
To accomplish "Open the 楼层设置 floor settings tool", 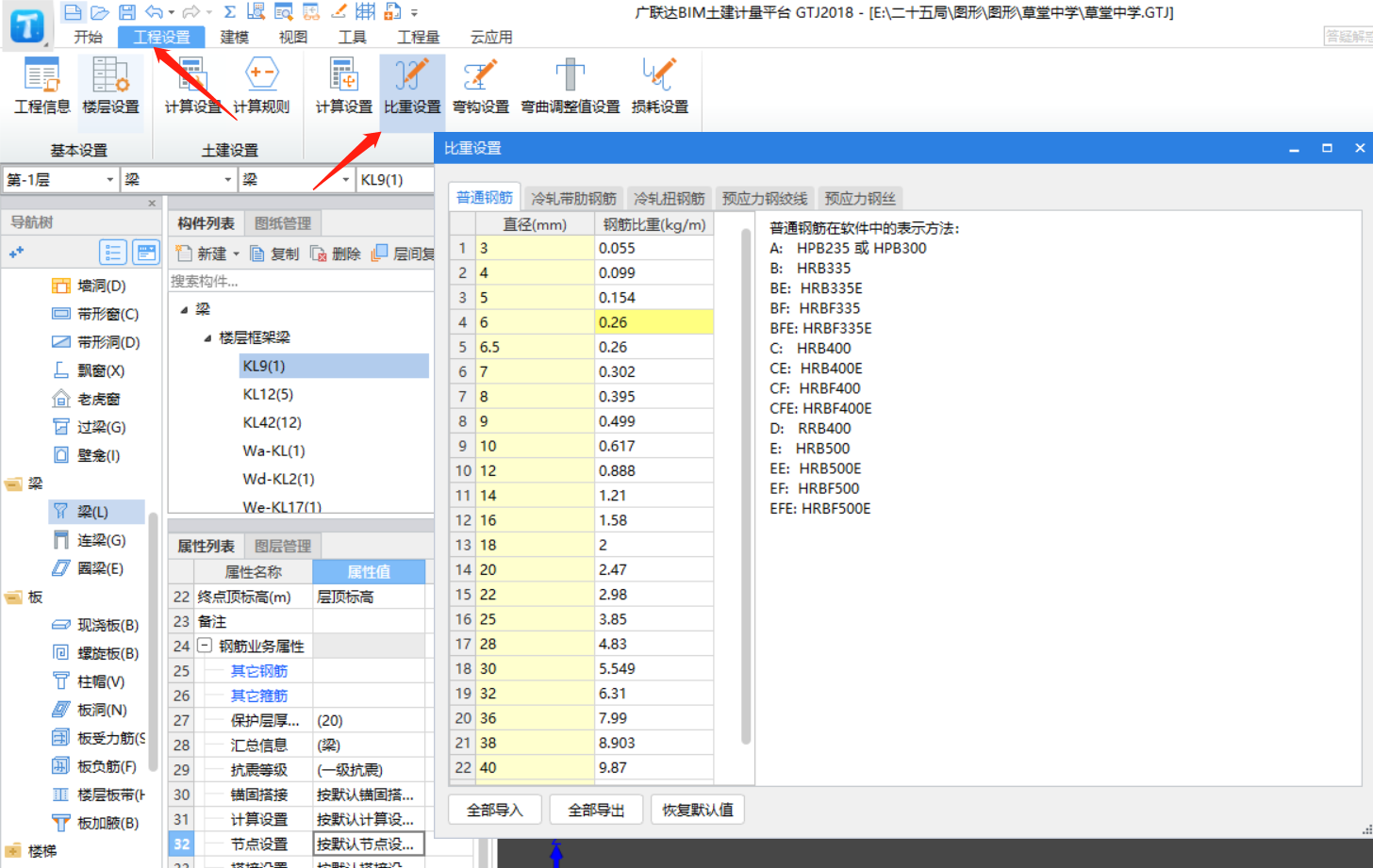I will coord(110,87).
